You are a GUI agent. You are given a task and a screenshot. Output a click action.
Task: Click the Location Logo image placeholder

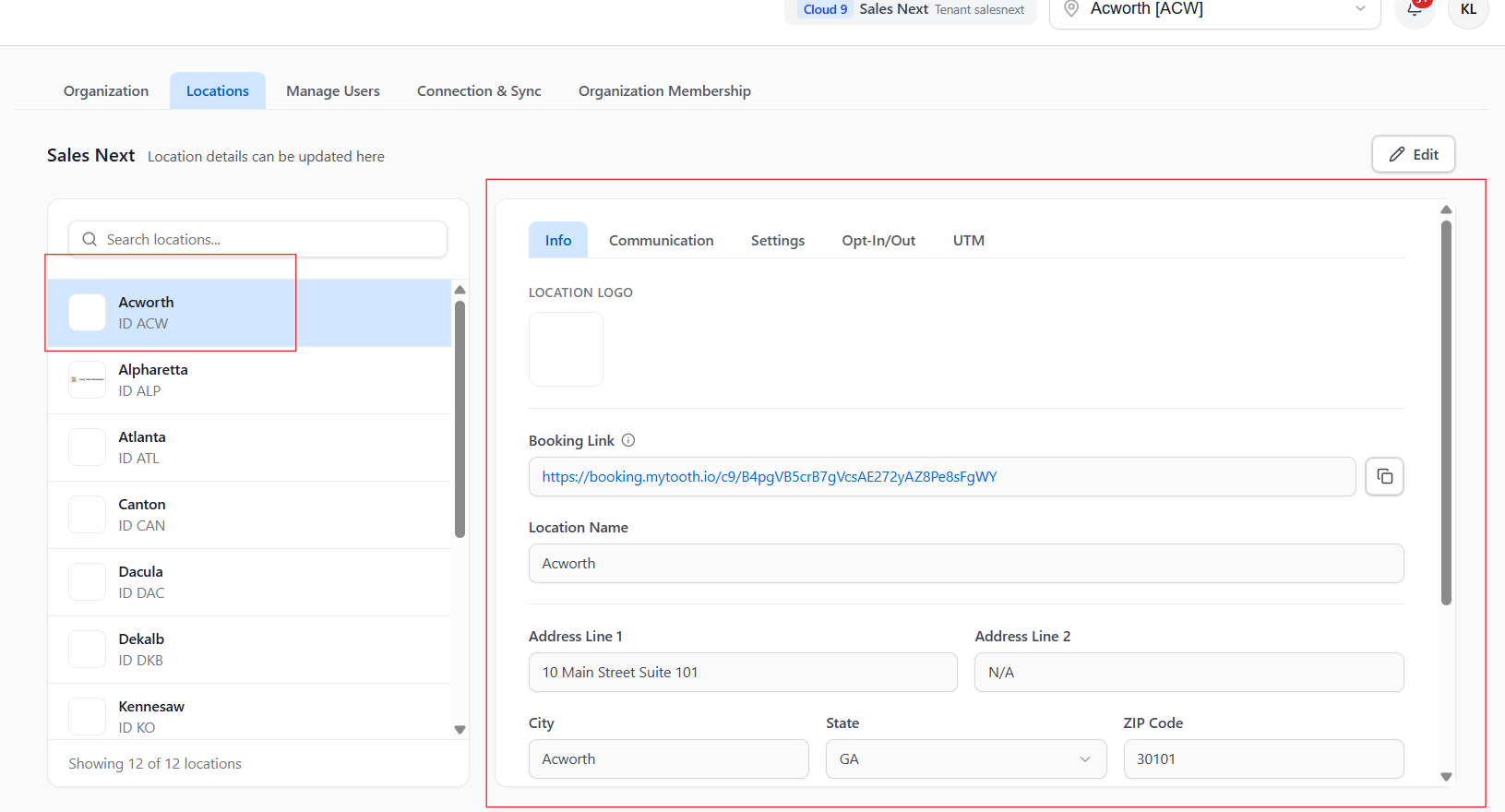[x=566, y=349]
